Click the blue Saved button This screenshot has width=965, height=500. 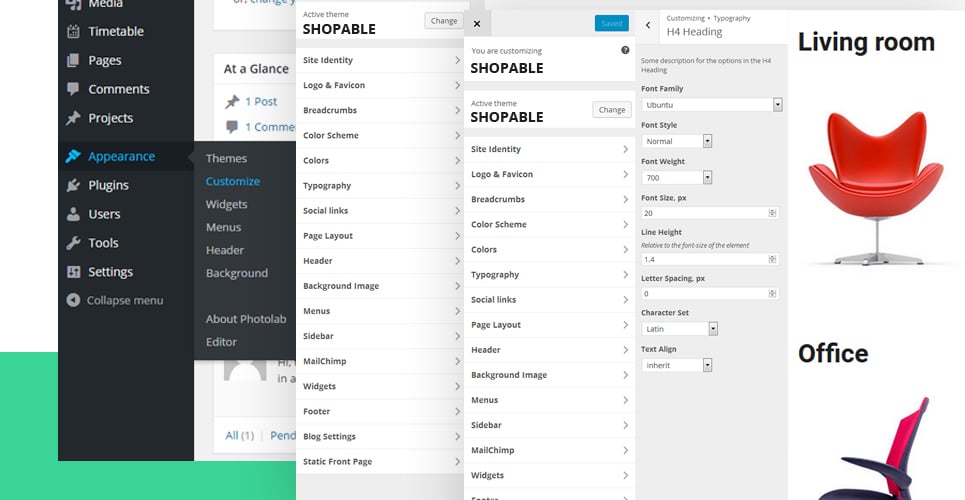pos(612,23)
